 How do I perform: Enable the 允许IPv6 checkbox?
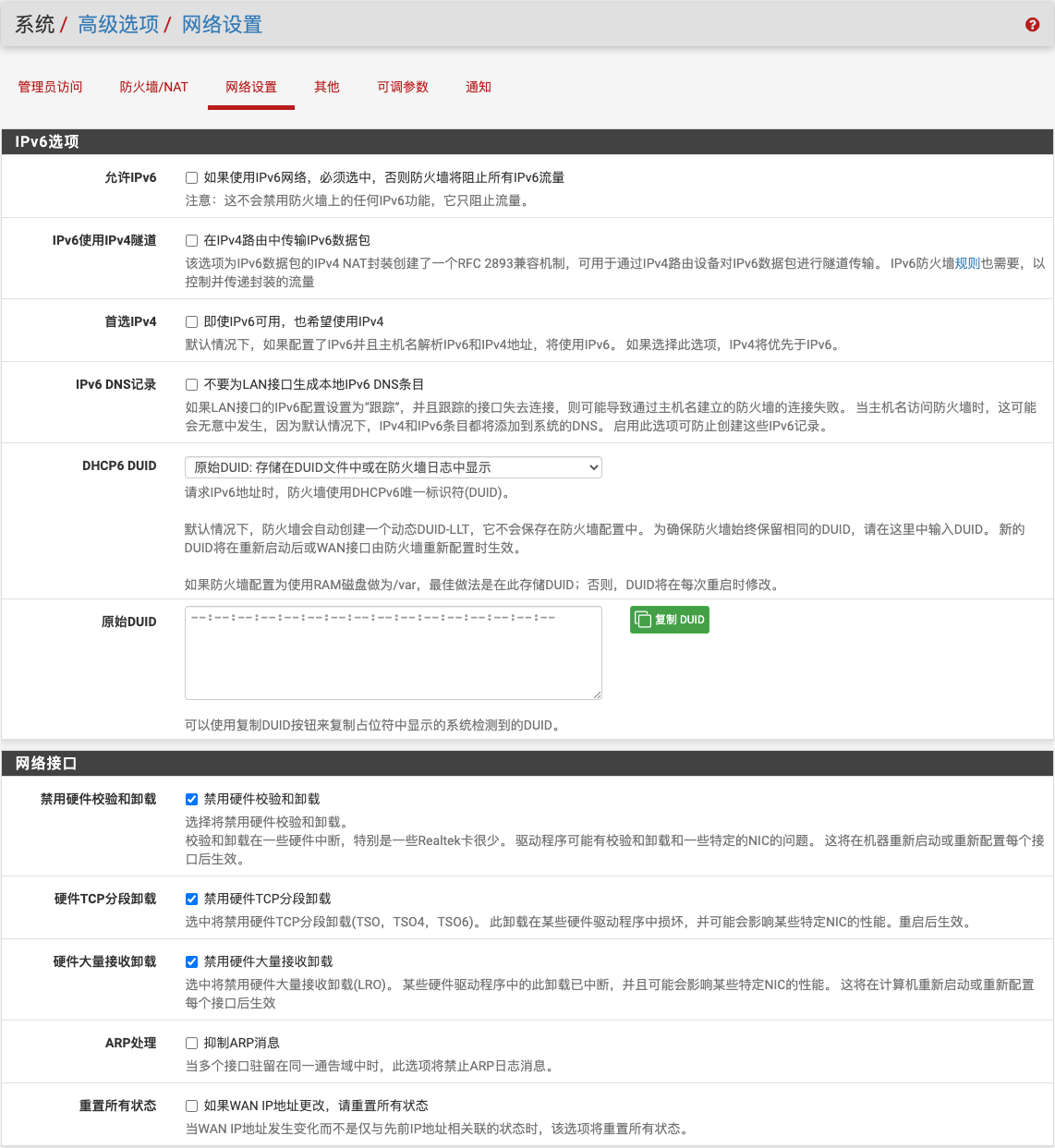tap(191, 177)
